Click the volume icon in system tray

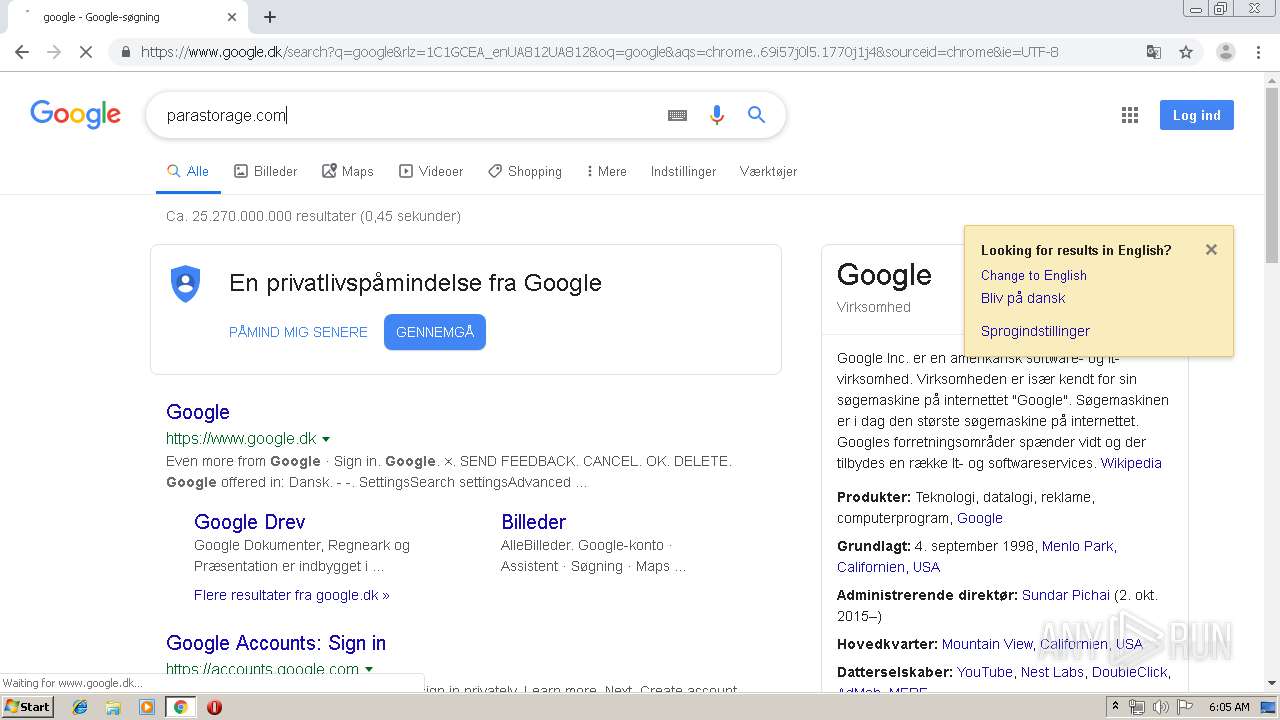(x=1161, y=707)
